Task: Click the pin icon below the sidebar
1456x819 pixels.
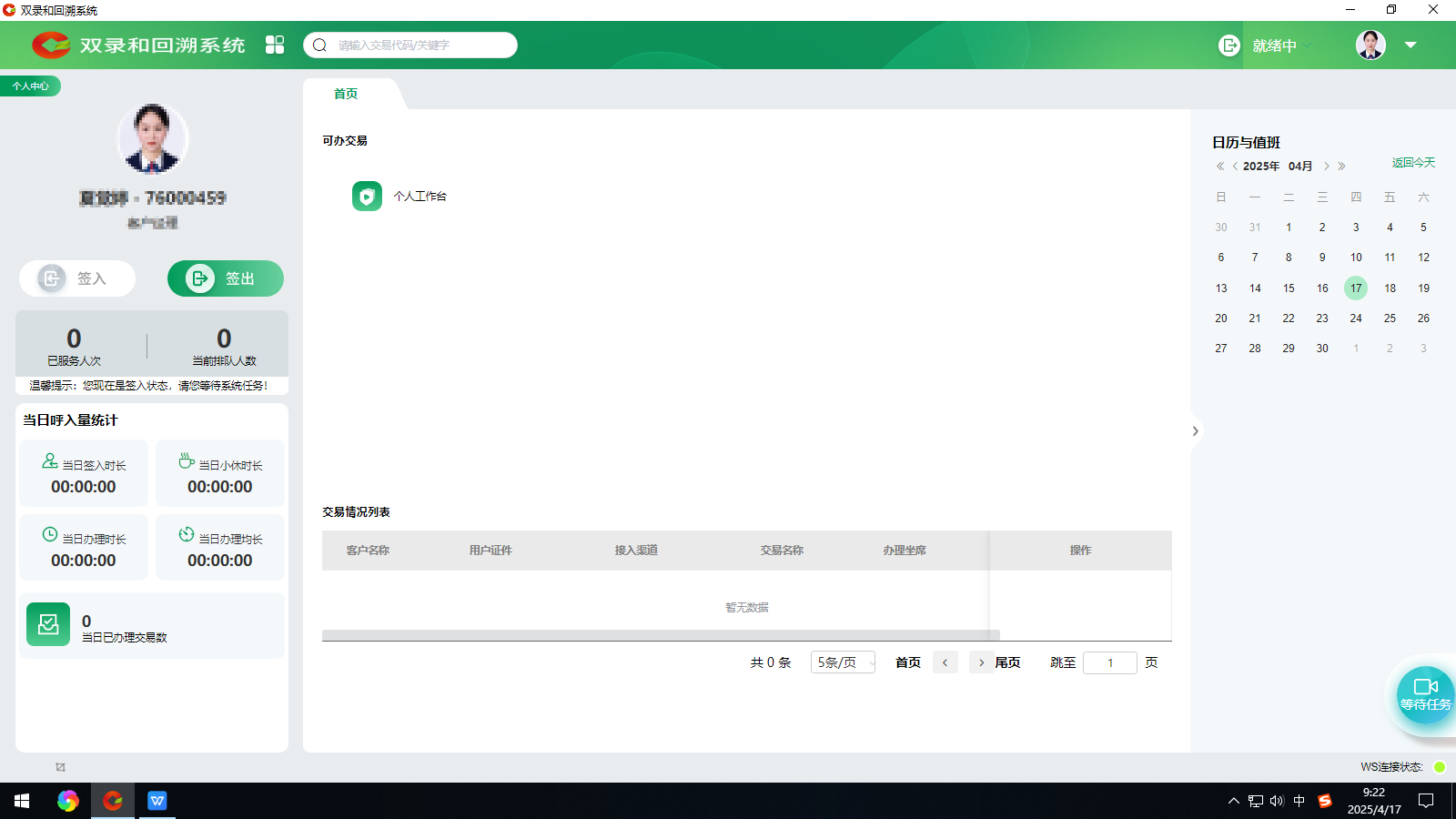Action: (x=60, y=767)
